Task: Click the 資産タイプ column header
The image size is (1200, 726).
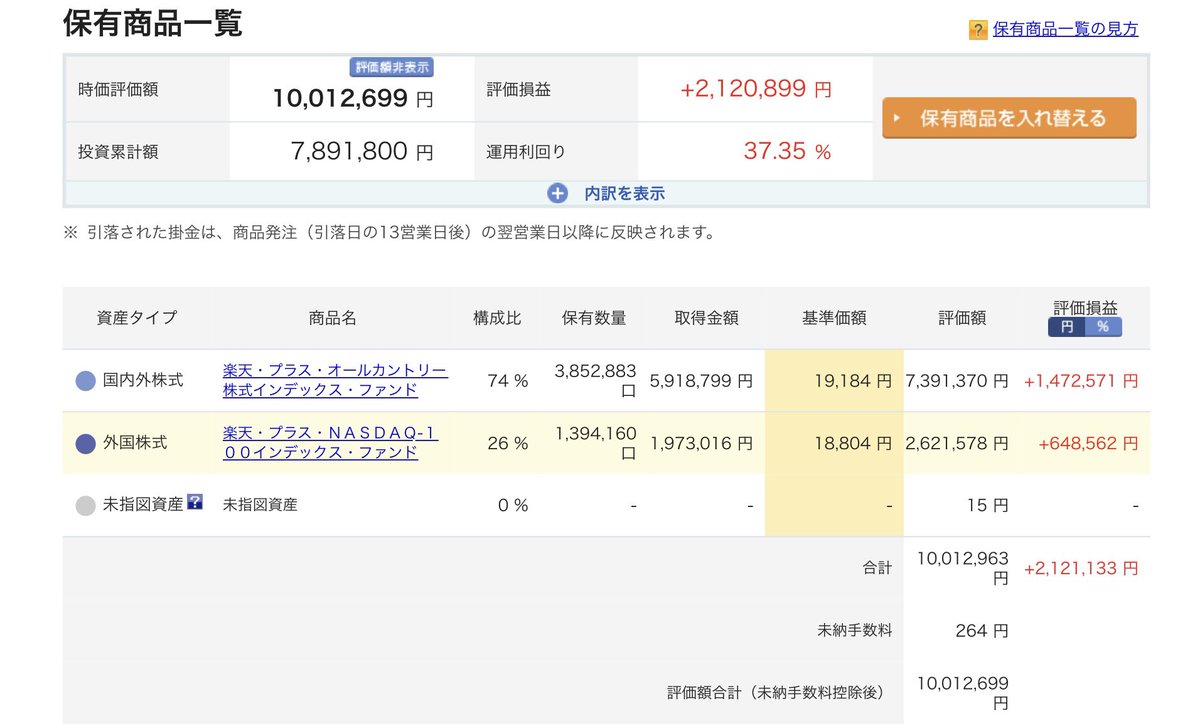Action: coord(137,318)
